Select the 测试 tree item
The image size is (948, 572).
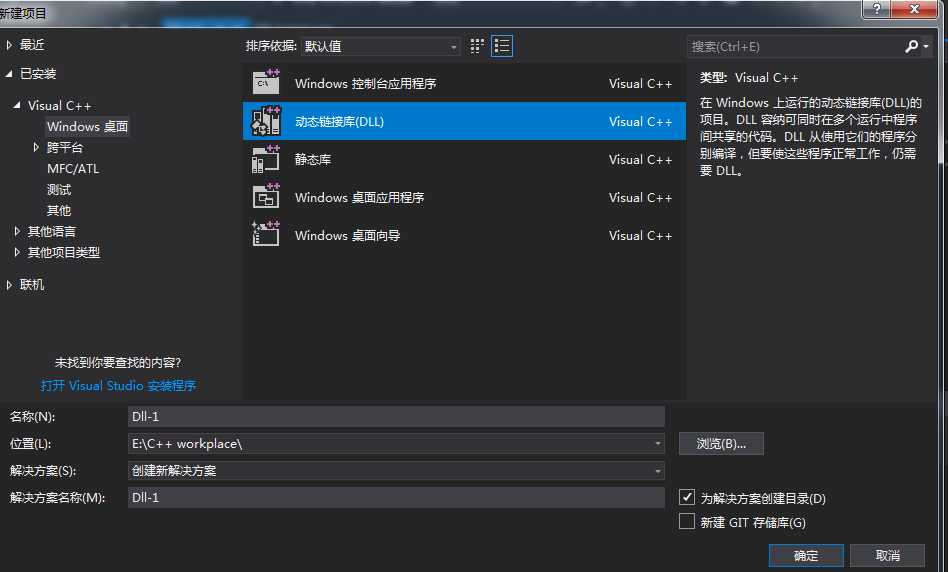[59, 190]
